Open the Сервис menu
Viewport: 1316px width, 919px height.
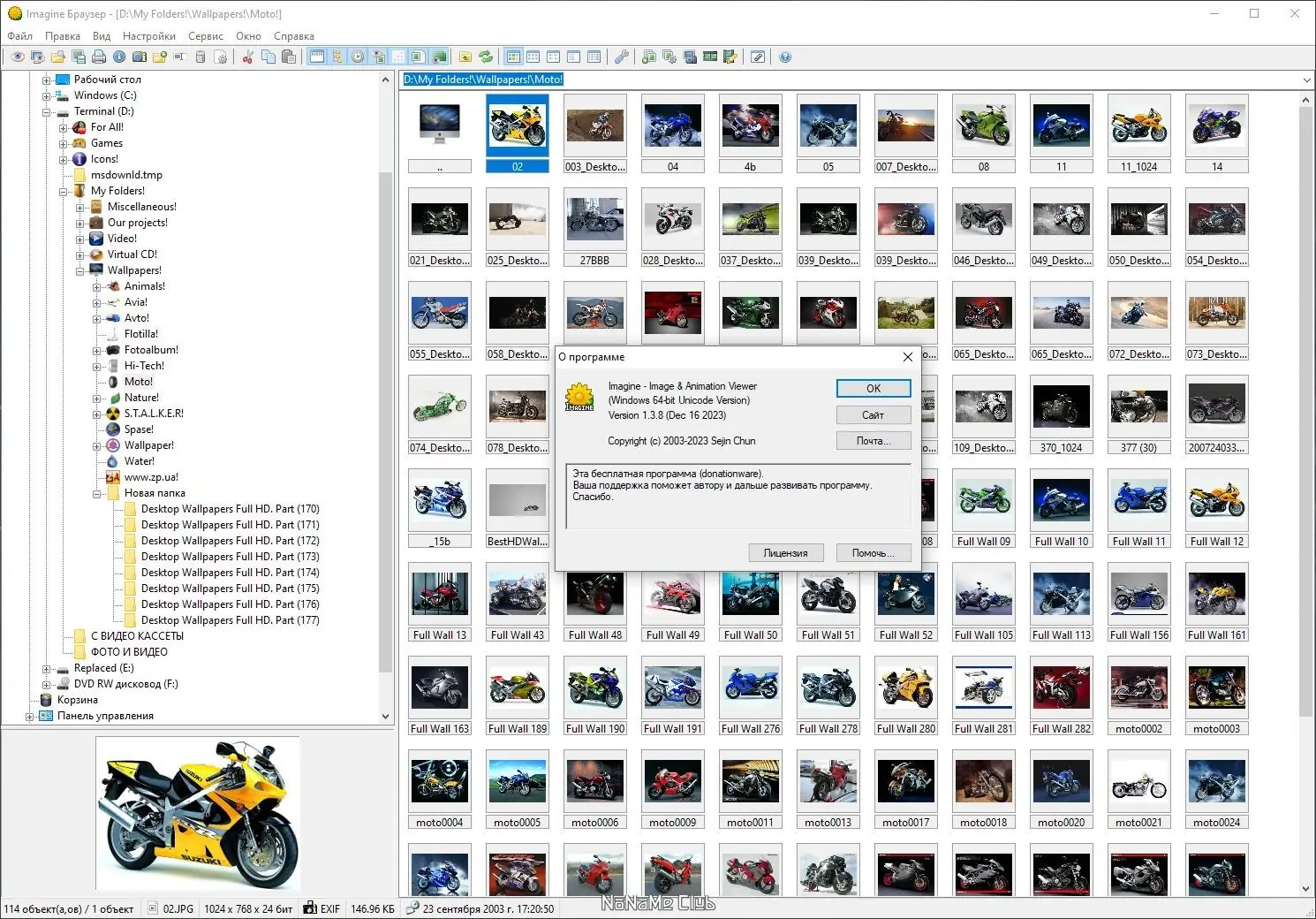click(206, 36)
